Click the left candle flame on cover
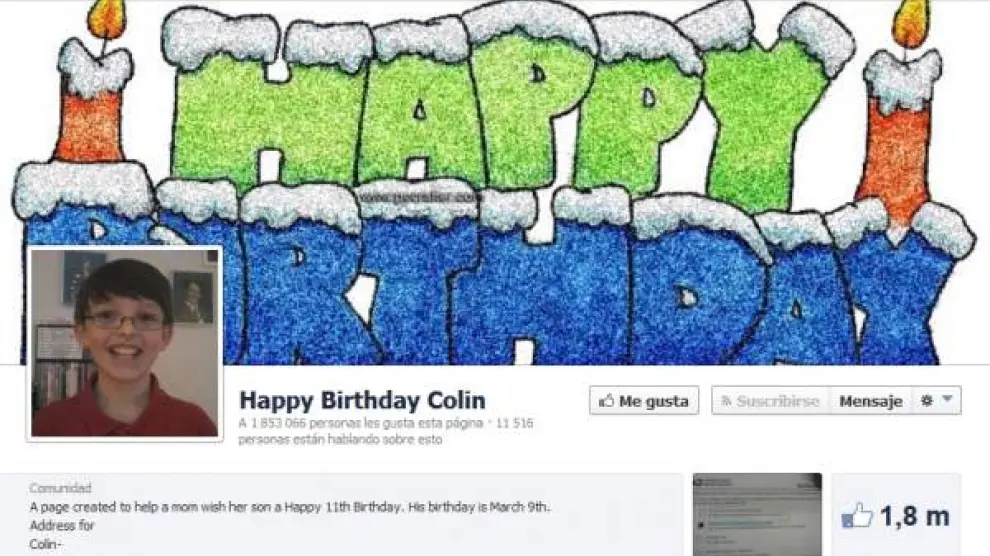Viewport: 990px width, 556px height. click(x=106, y=19)
